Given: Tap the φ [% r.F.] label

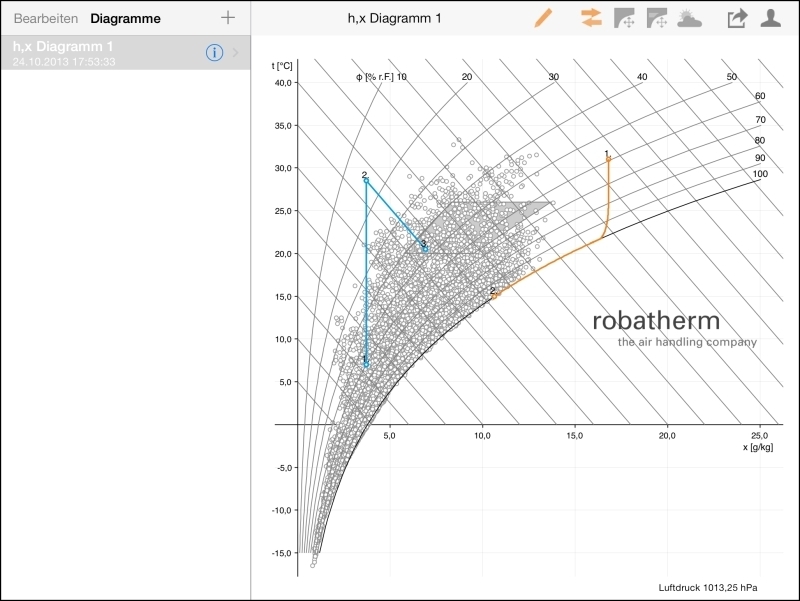Looking at the screenshot, I should click(x=375, y=77).
